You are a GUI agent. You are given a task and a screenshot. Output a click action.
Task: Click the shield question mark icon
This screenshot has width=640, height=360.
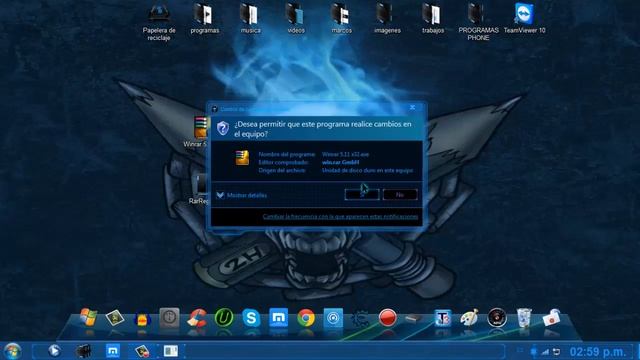(x=223, y=128)
